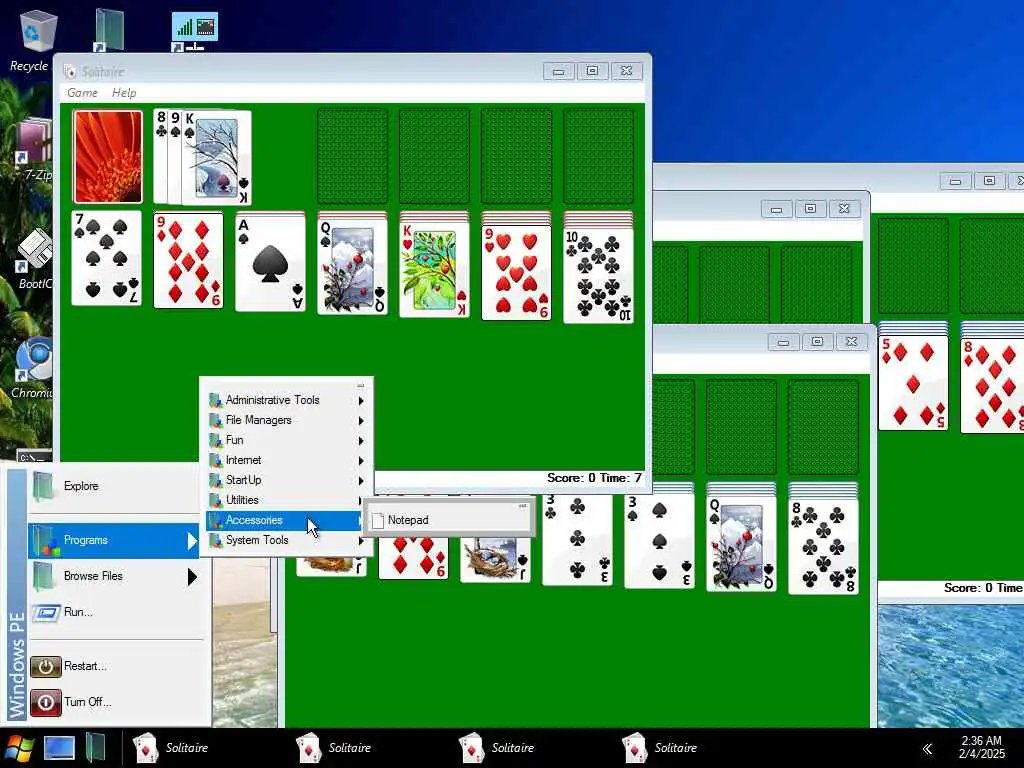Expand Administrative Tools submenu
The image size is (1024, 768).
click(286, 400)
